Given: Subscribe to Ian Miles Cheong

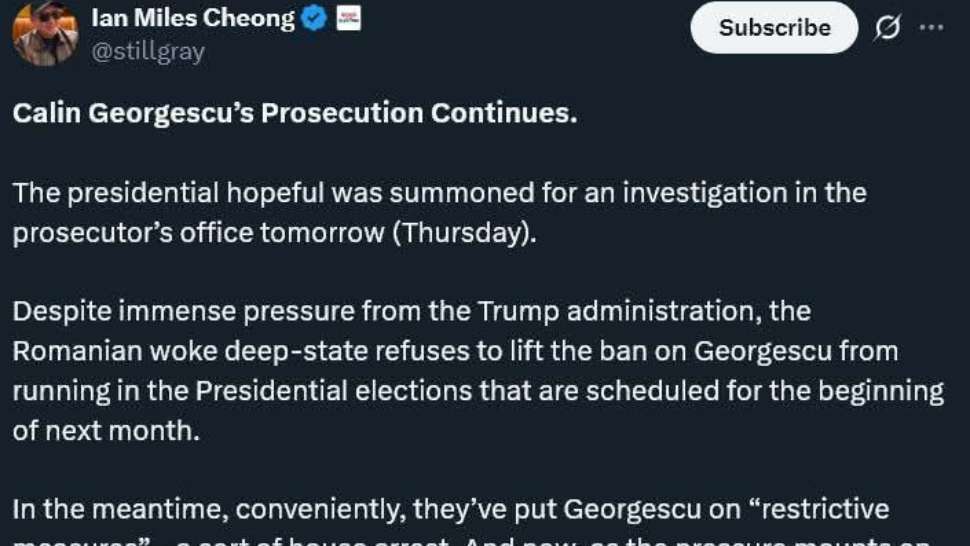Looking at the screenshot, I should coord(774,28).
